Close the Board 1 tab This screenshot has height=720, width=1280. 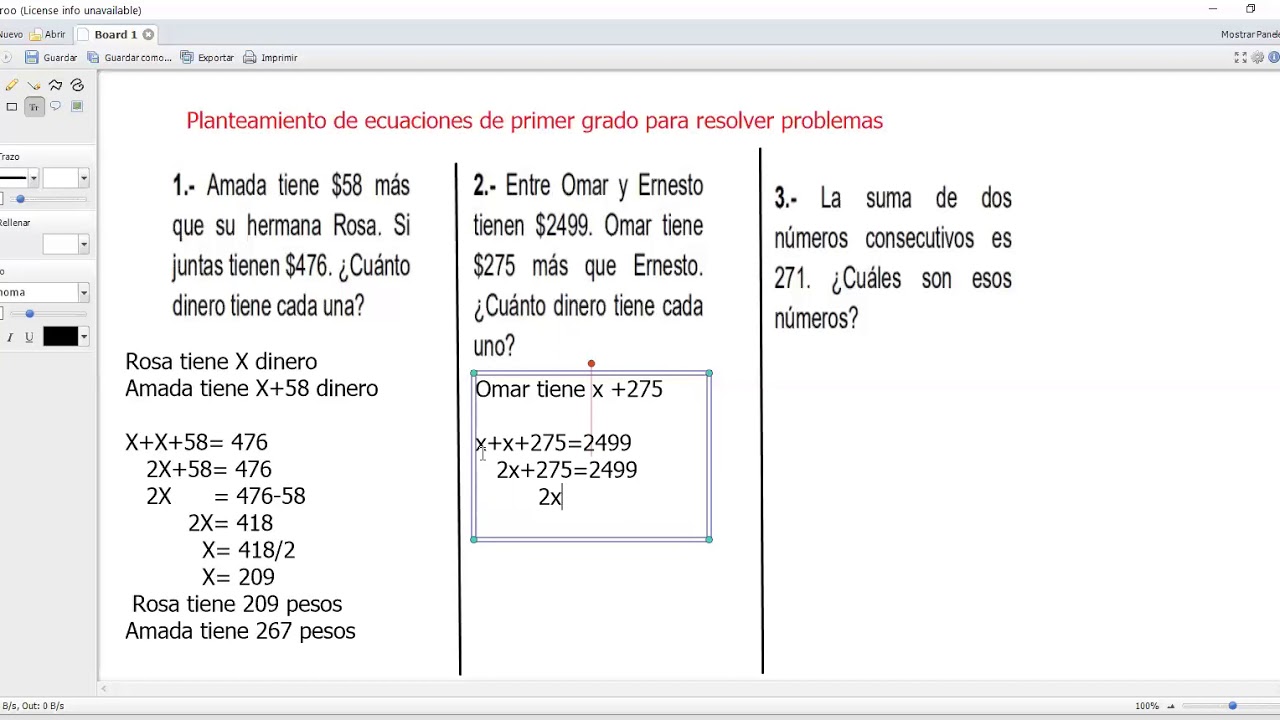point(148,34)
